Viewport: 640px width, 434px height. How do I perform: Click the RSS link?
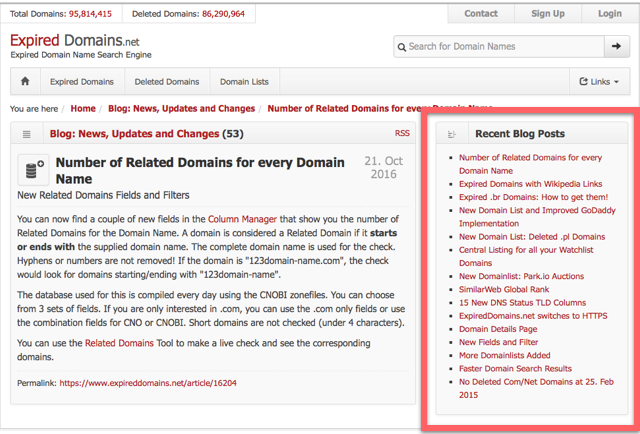coord(402,133)
